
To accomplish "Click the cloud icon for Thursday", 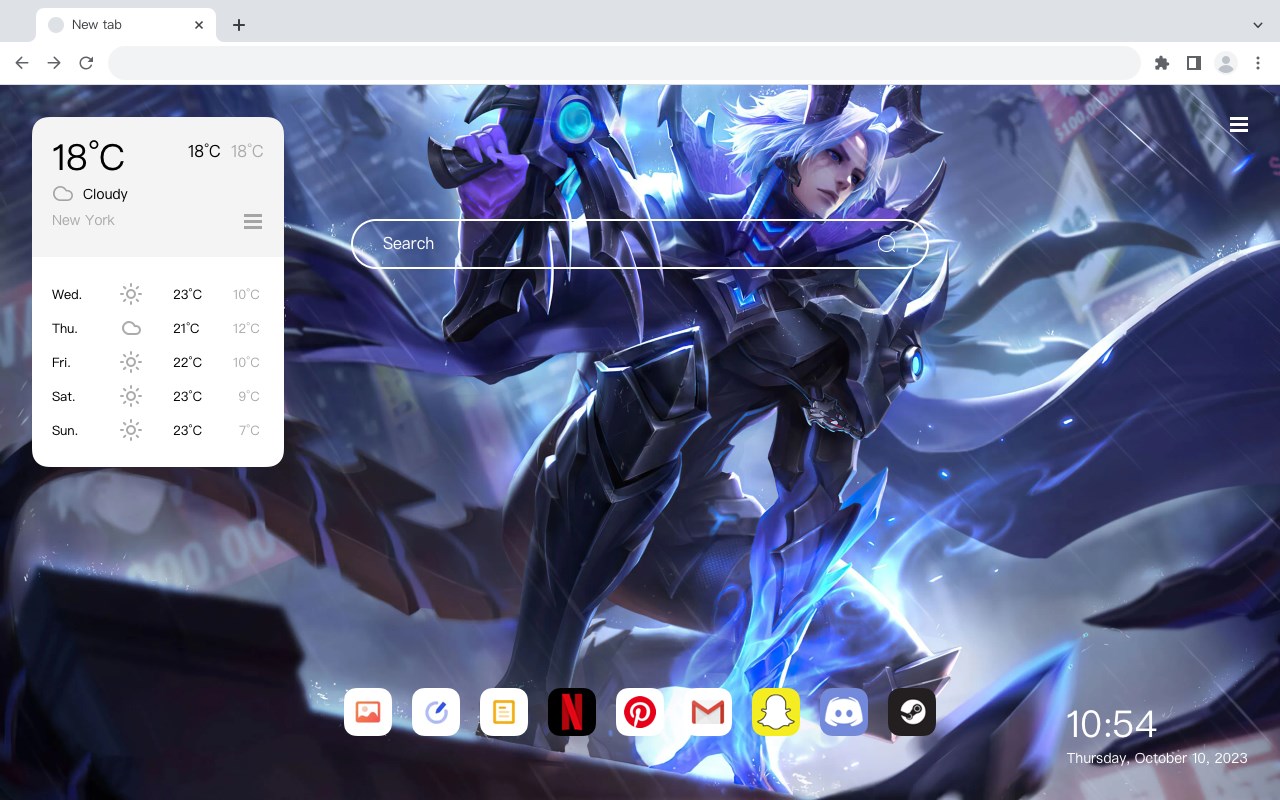I will (x=131, y=328).
